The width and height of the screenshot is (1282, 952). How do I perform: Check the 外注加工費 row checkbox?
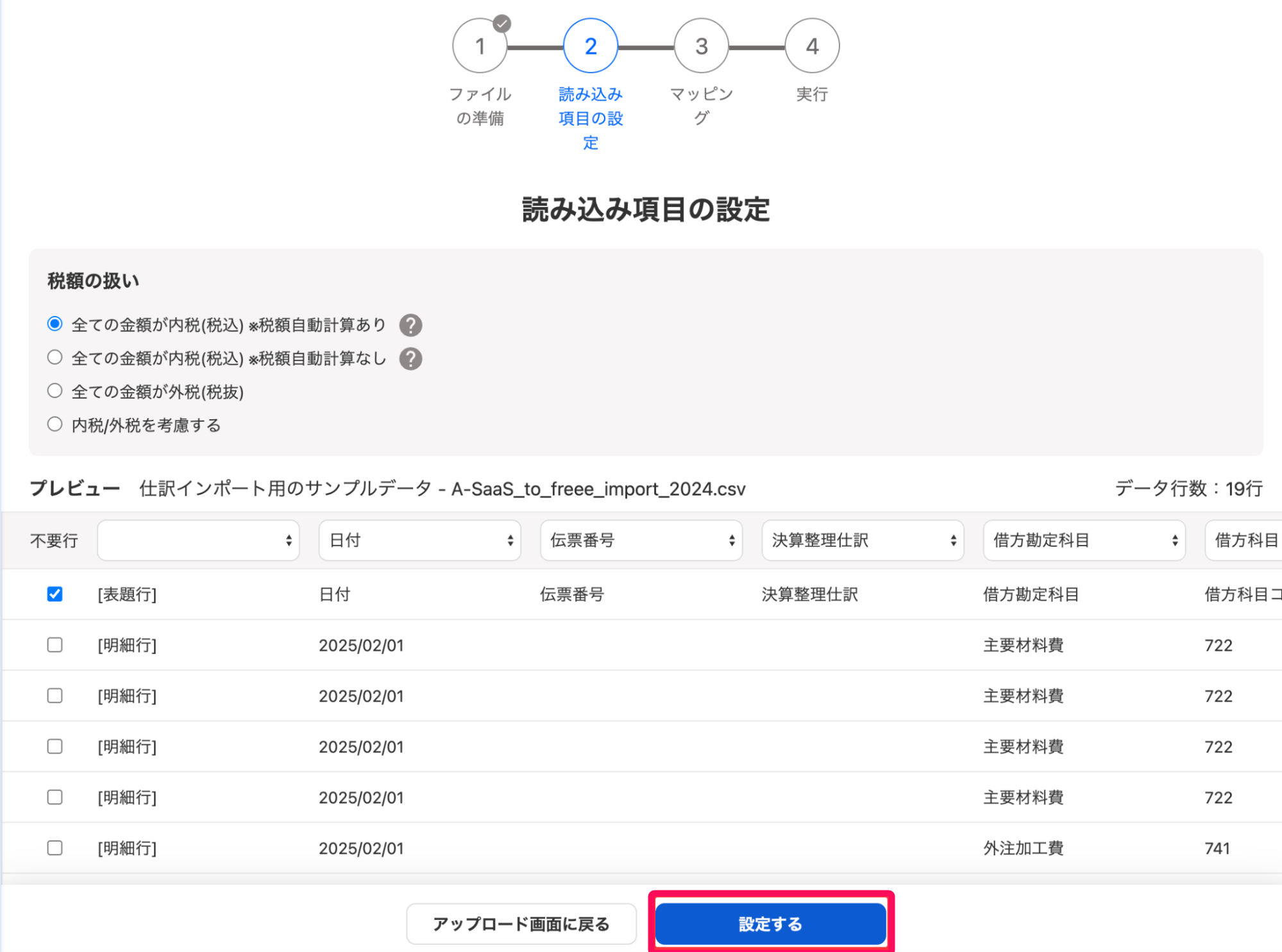[55, 848]
